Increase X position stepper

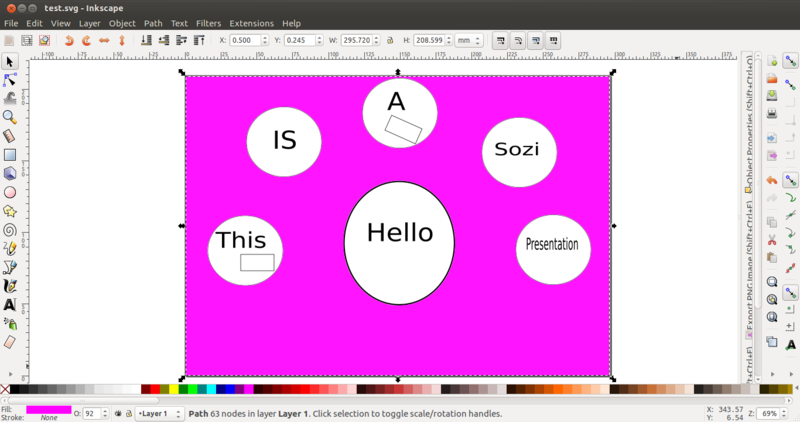click(264, 38)
